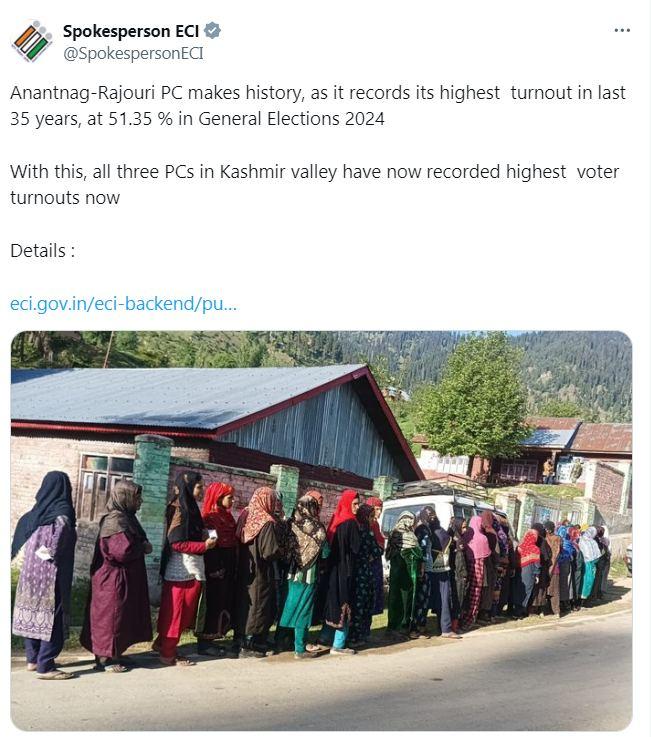Image resolution: width=651 pixels, height=737 pixels.
Task: Click 'Kashmir valley' in second paragraph
Action: click(278, 172)
